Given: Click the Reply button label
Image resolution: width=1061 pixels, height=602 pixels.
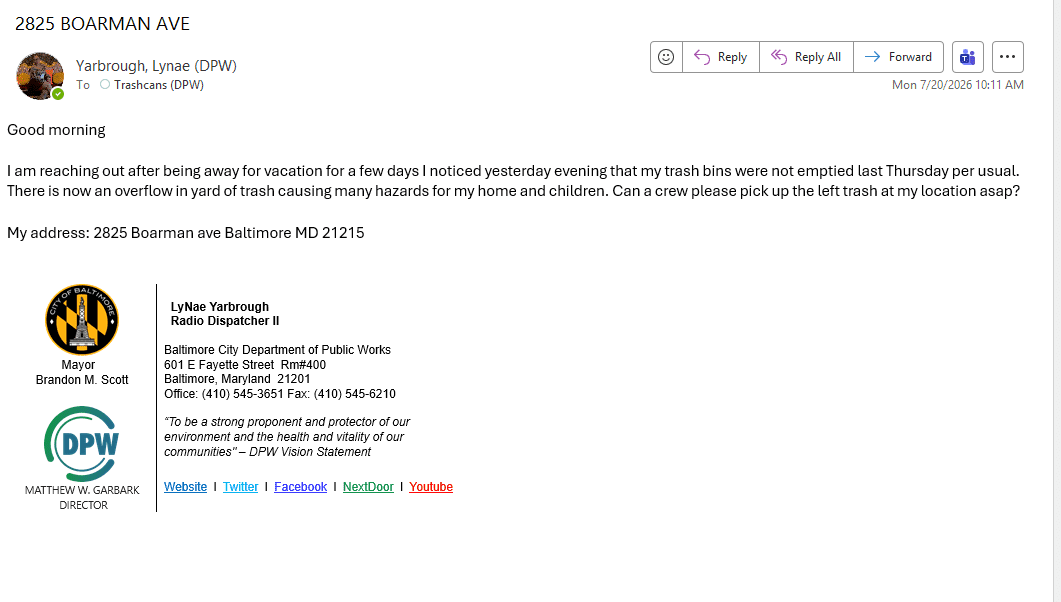Looking at the screenshot, I should pos(732,57).
